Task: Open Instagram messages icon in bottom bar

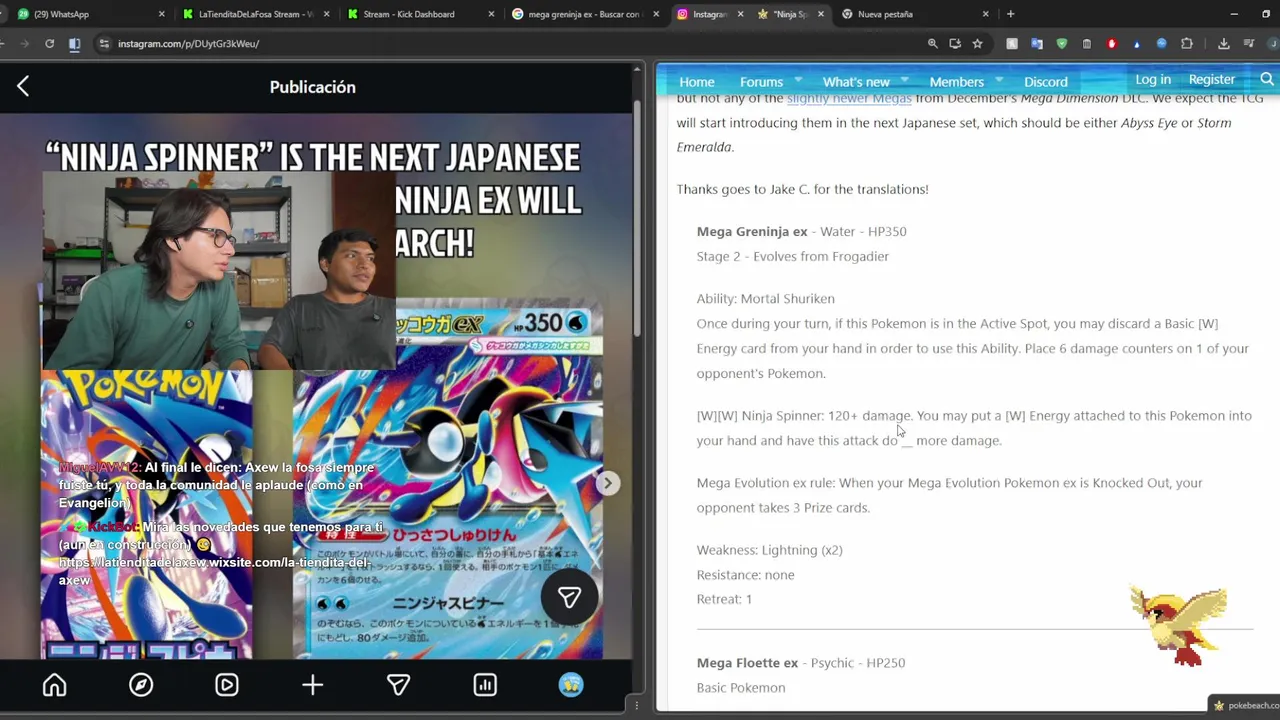Action: [x=399, y=685]
